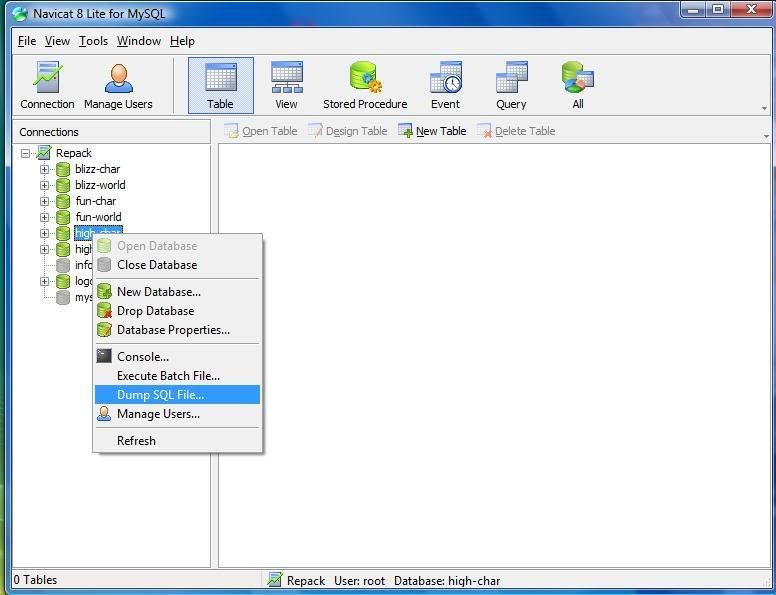Click the Console icon in context menu

[104, 356]
